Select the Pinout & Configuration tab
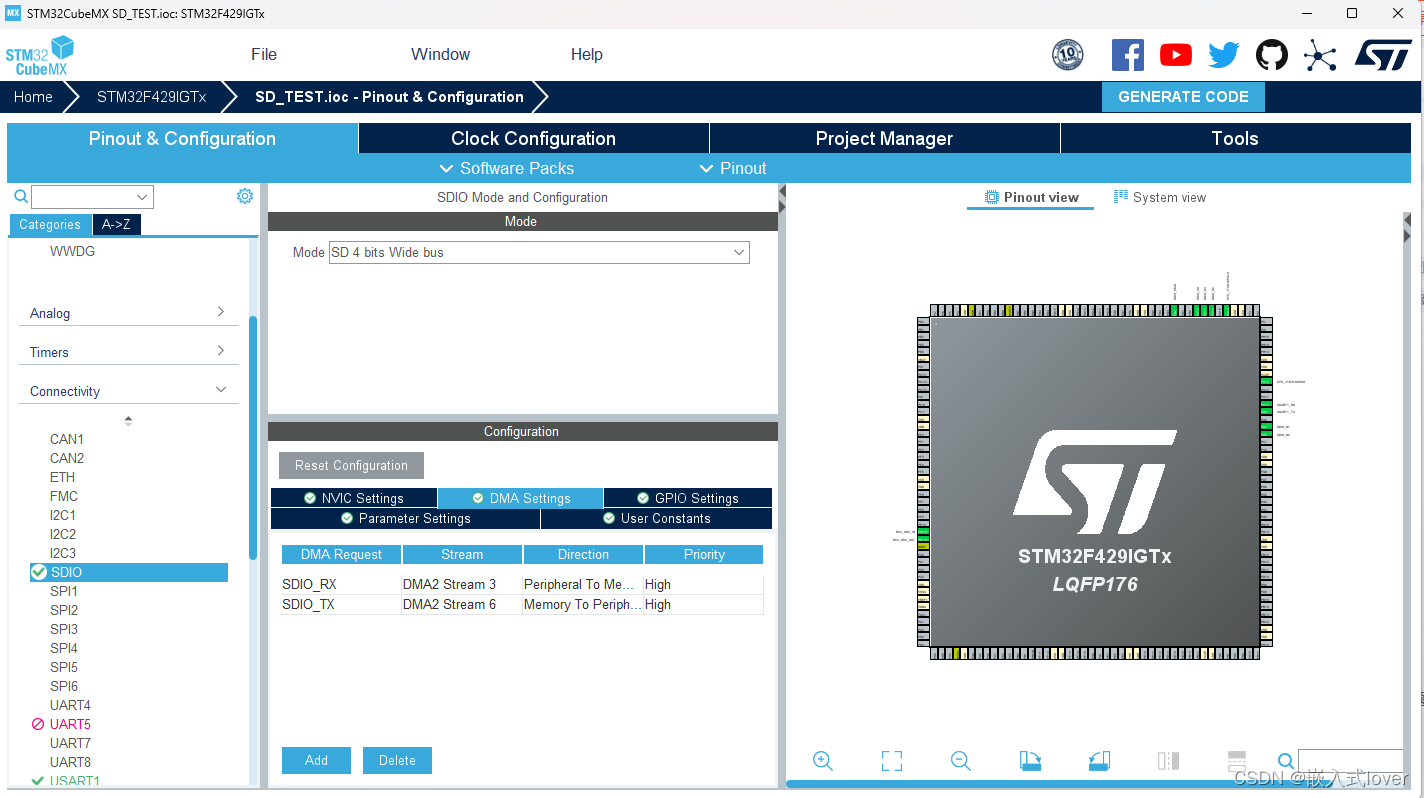The height and width of the screenshot is (798, 1424). (x=182, y=139)
